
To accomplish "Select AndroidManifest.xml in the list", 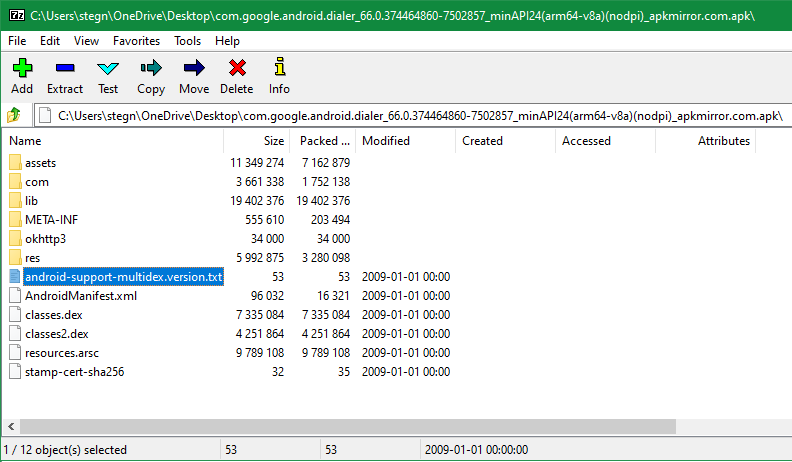I will [x=81, y=296].
